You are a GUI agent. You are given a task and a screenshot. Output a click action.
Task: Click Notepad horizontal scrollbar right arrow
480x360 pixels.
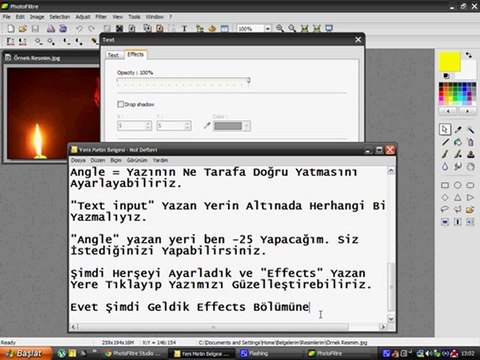point(383,327)
